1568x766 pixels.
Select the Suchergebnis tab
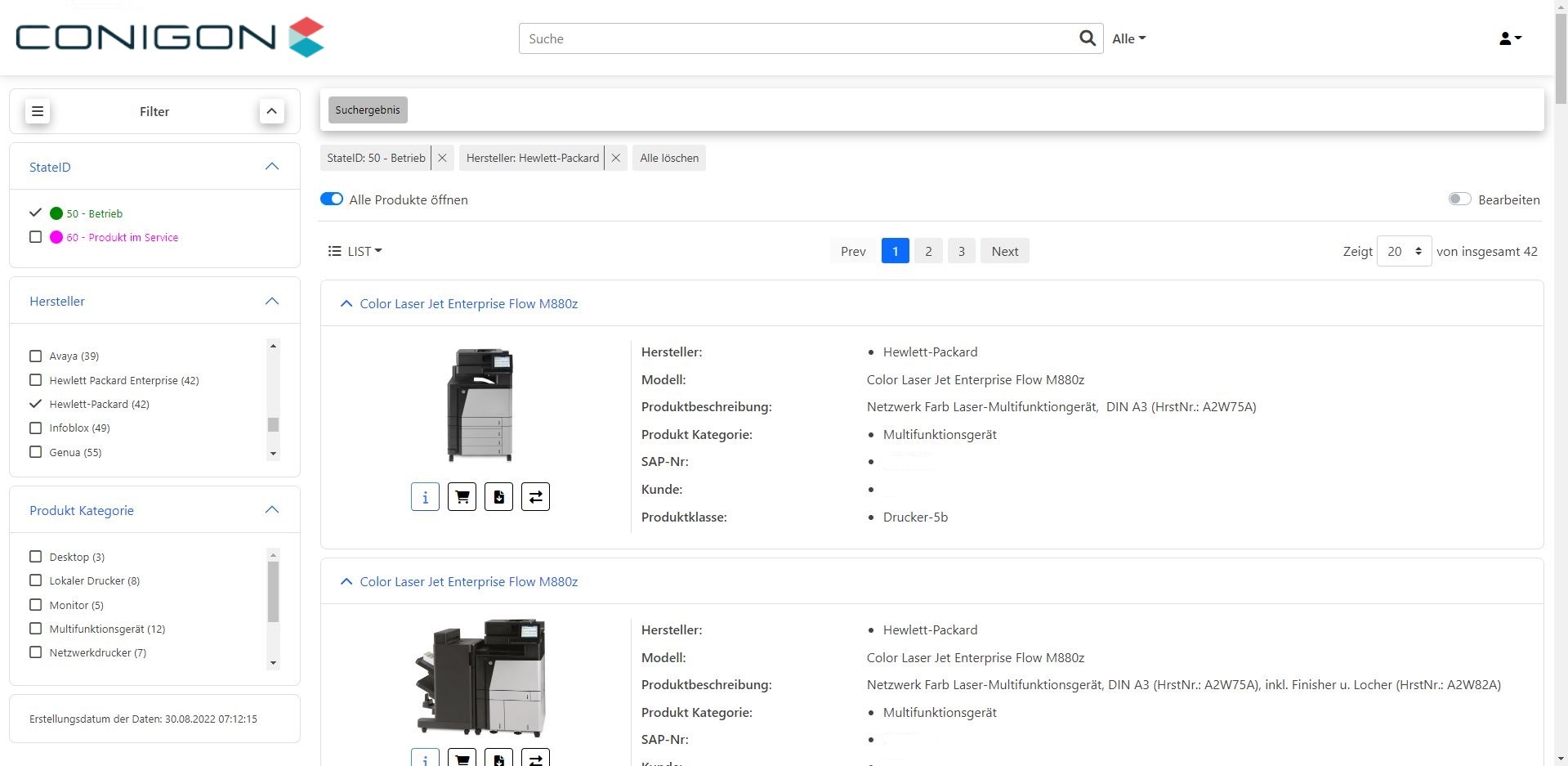[x=368, y=110]
